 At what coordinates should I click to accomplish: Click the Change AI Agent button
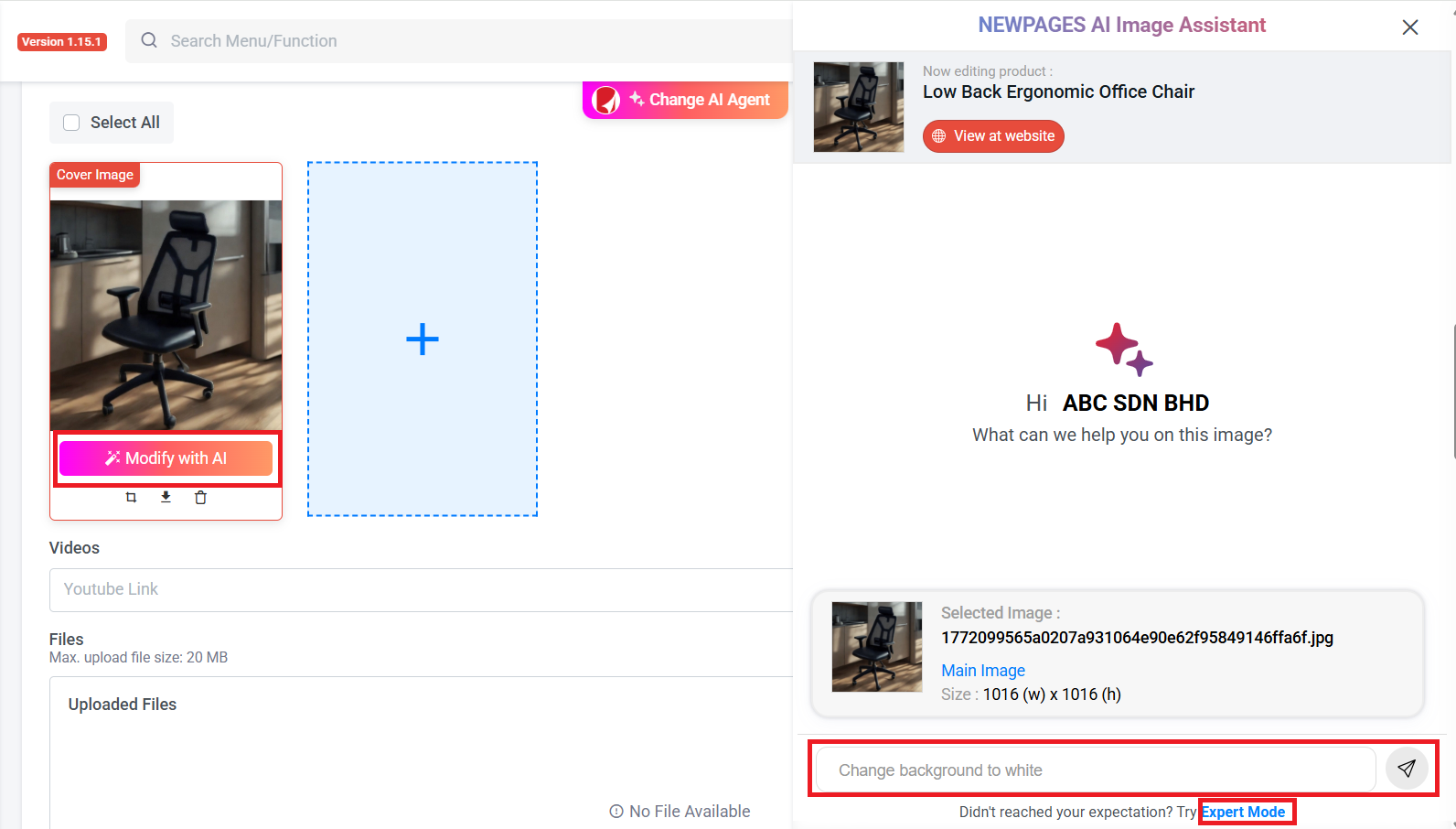click(x=685, y=100)
